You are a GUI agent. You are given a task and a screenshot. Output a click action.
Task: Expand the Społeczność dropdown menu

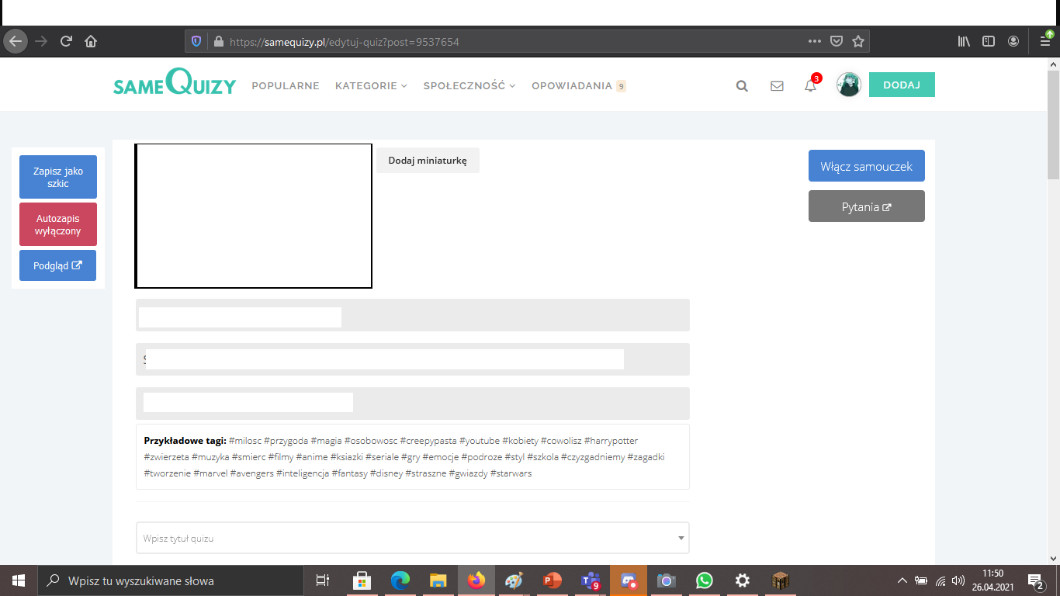[469, 86]
